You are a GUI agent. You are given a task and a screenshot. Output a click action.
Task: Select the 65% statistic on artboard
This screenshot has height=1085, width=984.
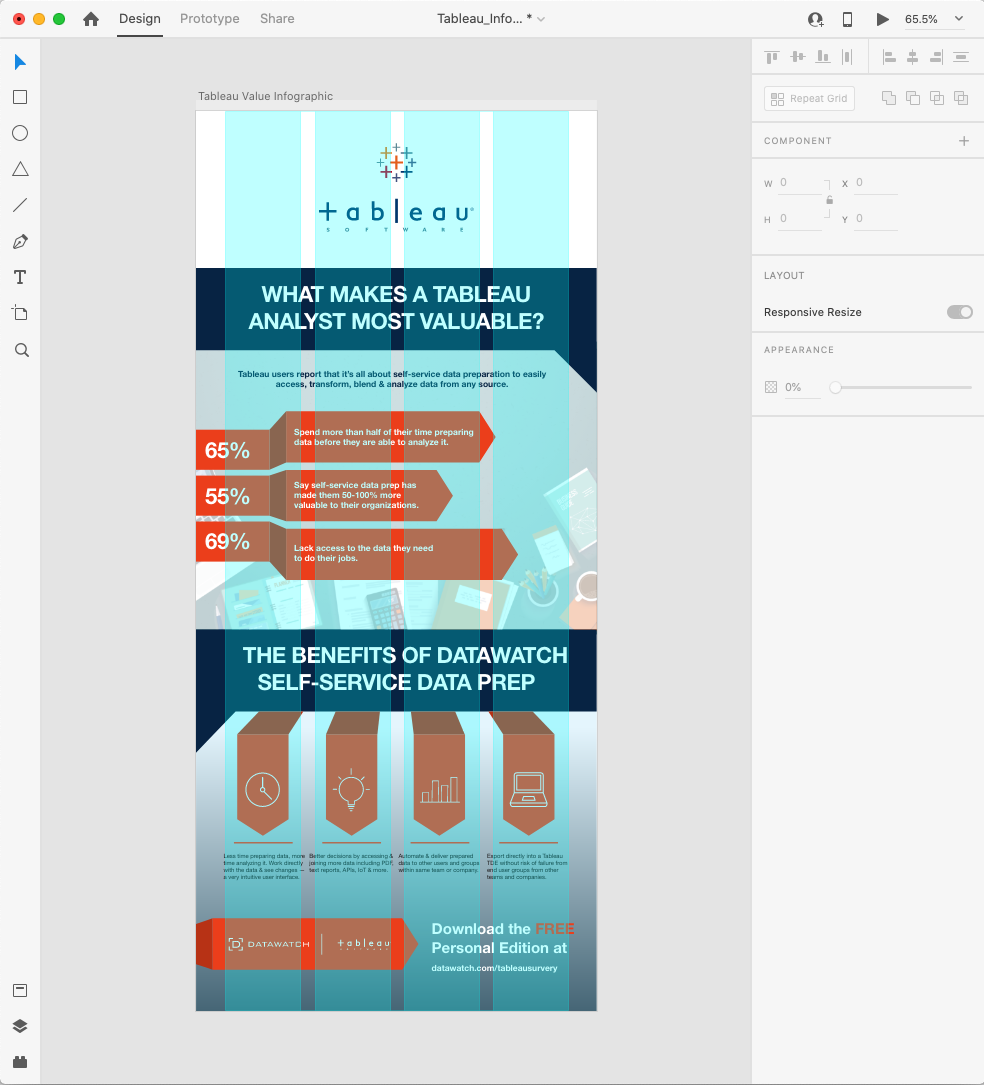tap(227, 450)
